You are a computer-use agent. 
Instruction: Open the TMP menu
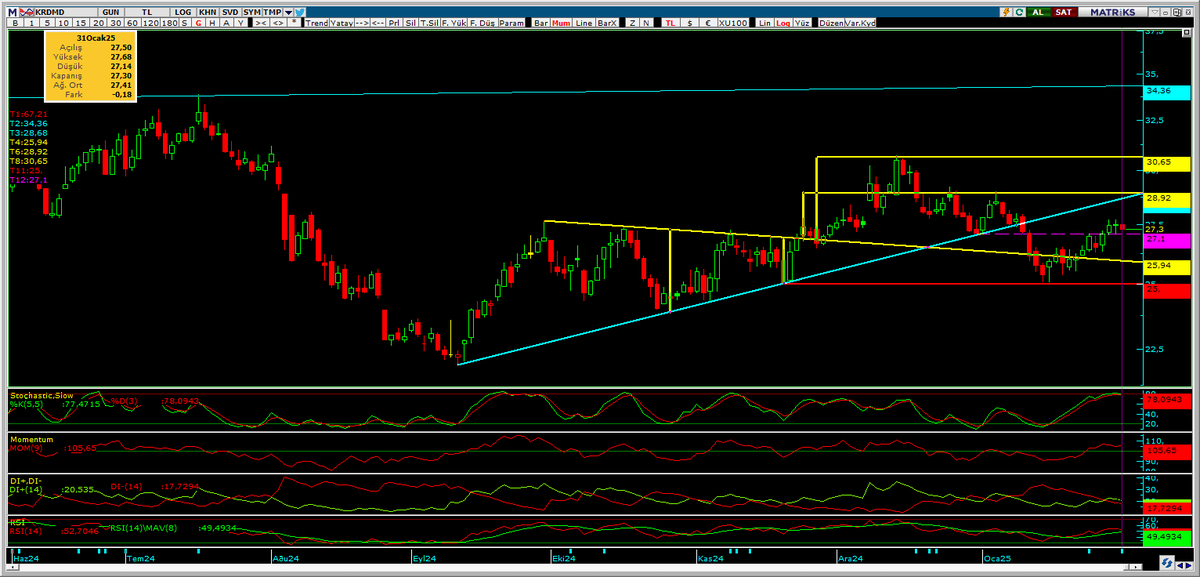point(272,12)
